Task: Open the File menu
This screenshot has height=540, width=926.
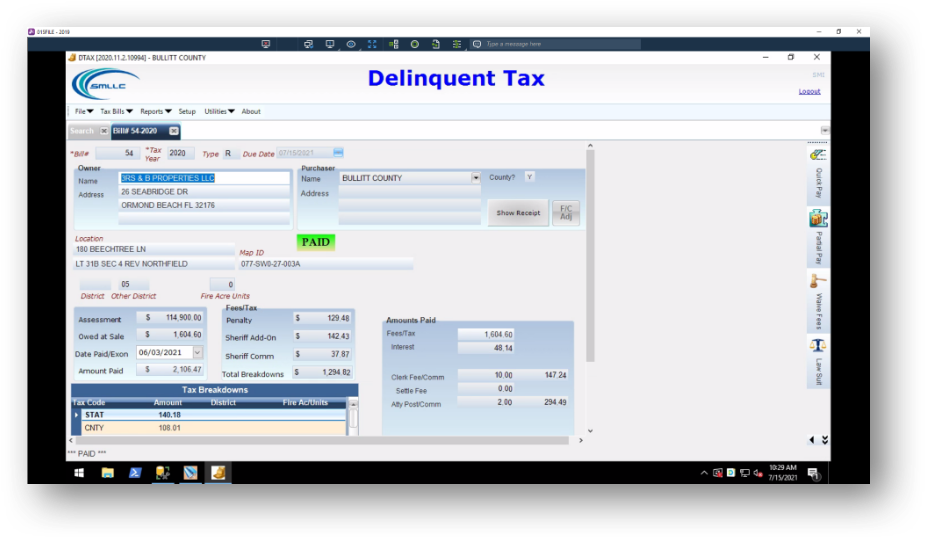Action: tap(83, 111)
